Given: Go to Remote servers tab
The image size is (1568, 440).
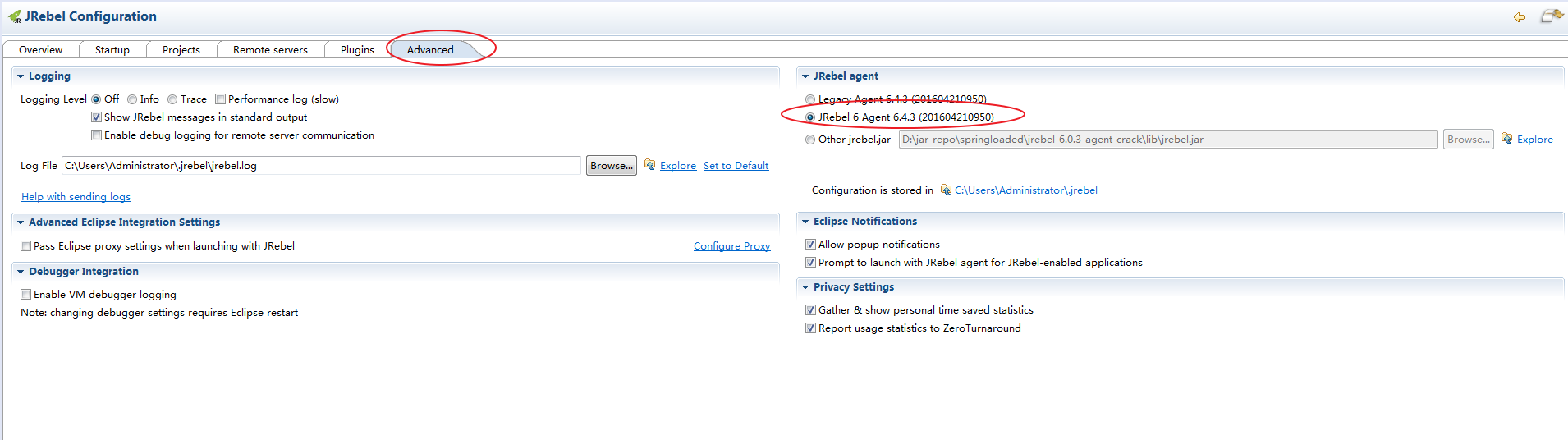Looking at the screenshot, I should (x=270, y=50).
